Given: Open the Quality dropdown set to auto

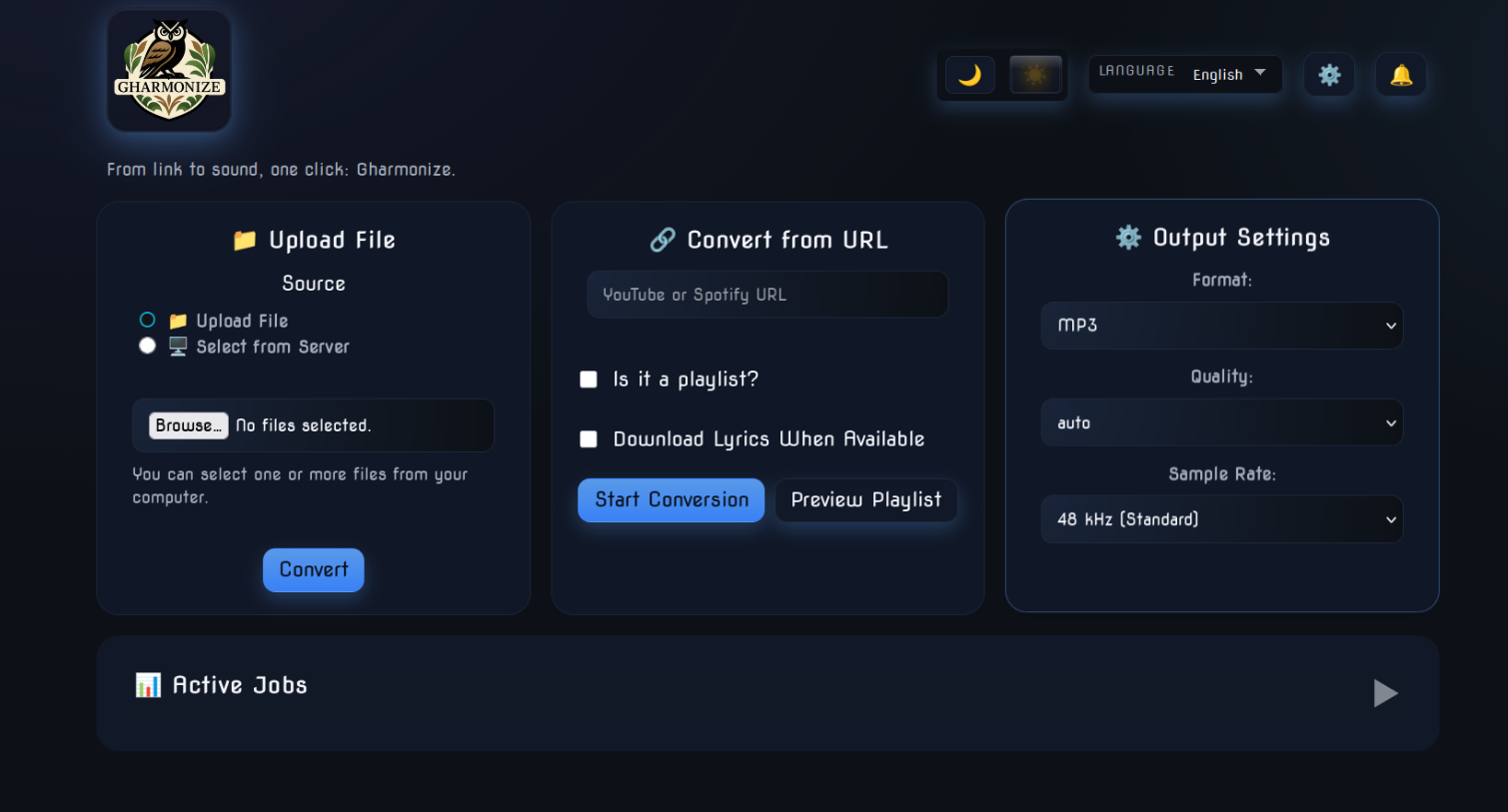Looking at the screenshot, I should point(1221,422).
